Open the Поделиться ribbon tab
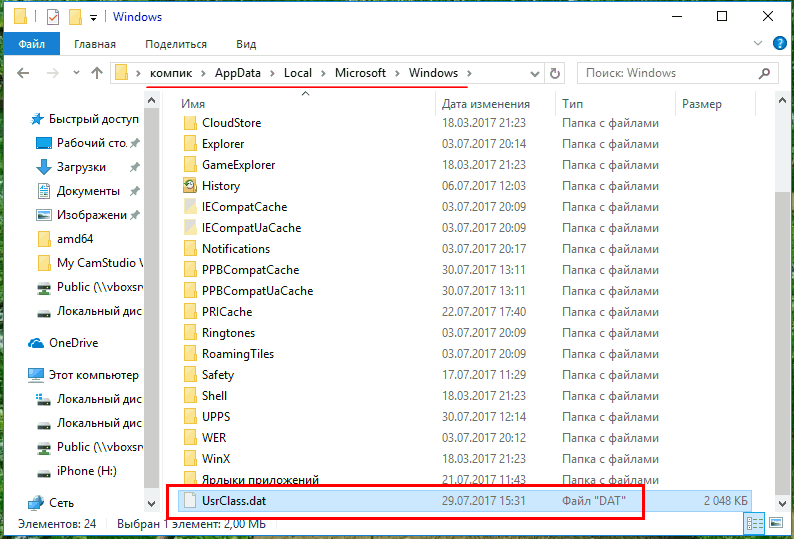The height and width of the screenshot is (539, 794). [176, 44]
